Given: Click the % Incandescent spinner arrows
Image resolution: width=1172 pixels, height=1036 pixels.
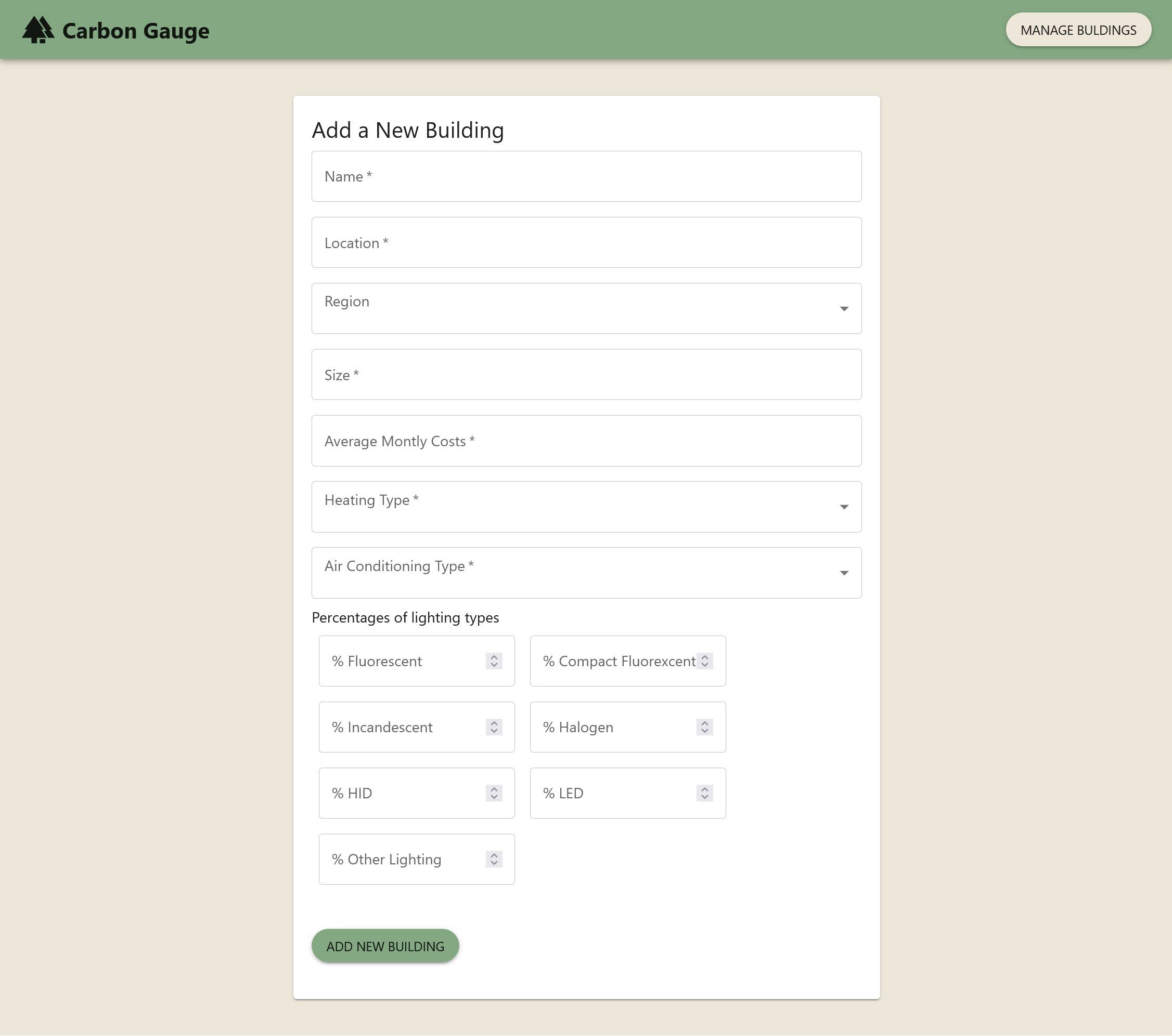Looking at the screenshot, I should [x=494, y=727].
